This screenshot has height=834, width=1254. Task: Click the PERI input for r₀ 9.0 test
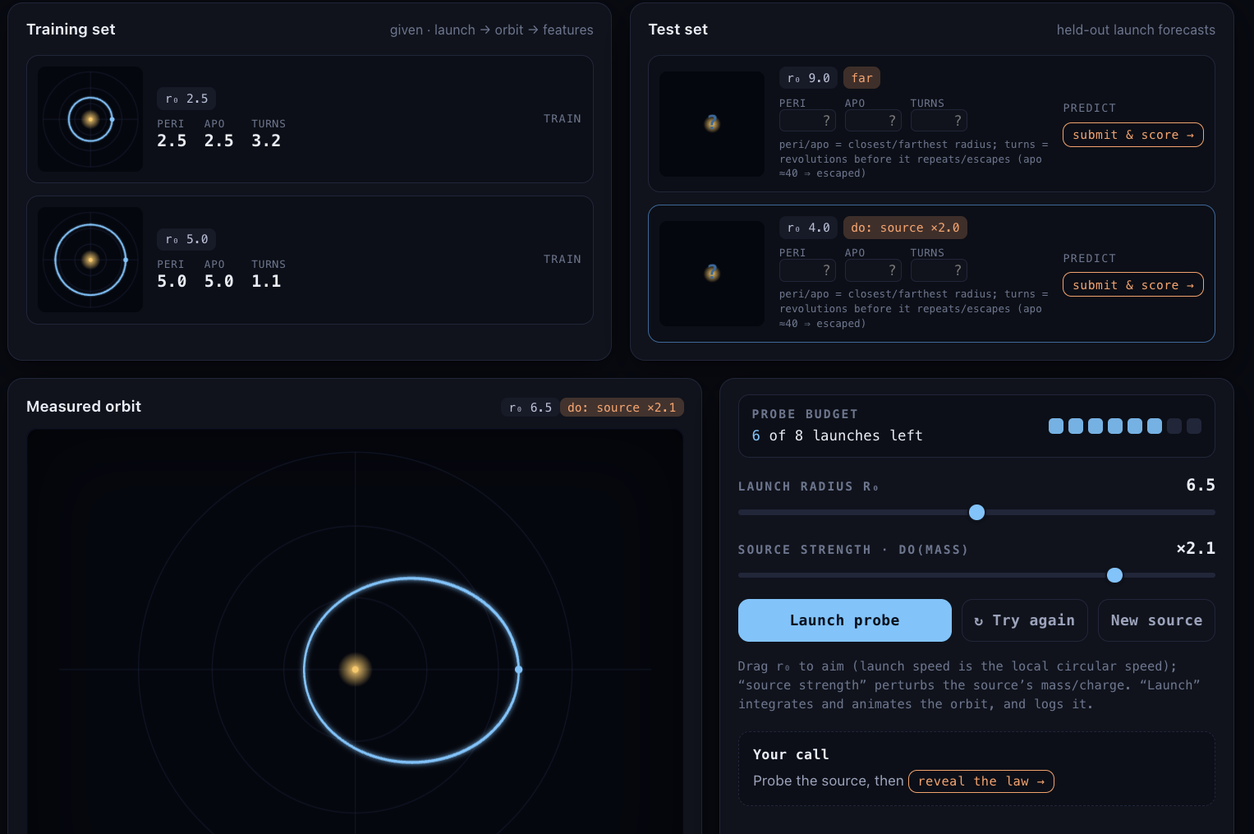coord(807,121)
